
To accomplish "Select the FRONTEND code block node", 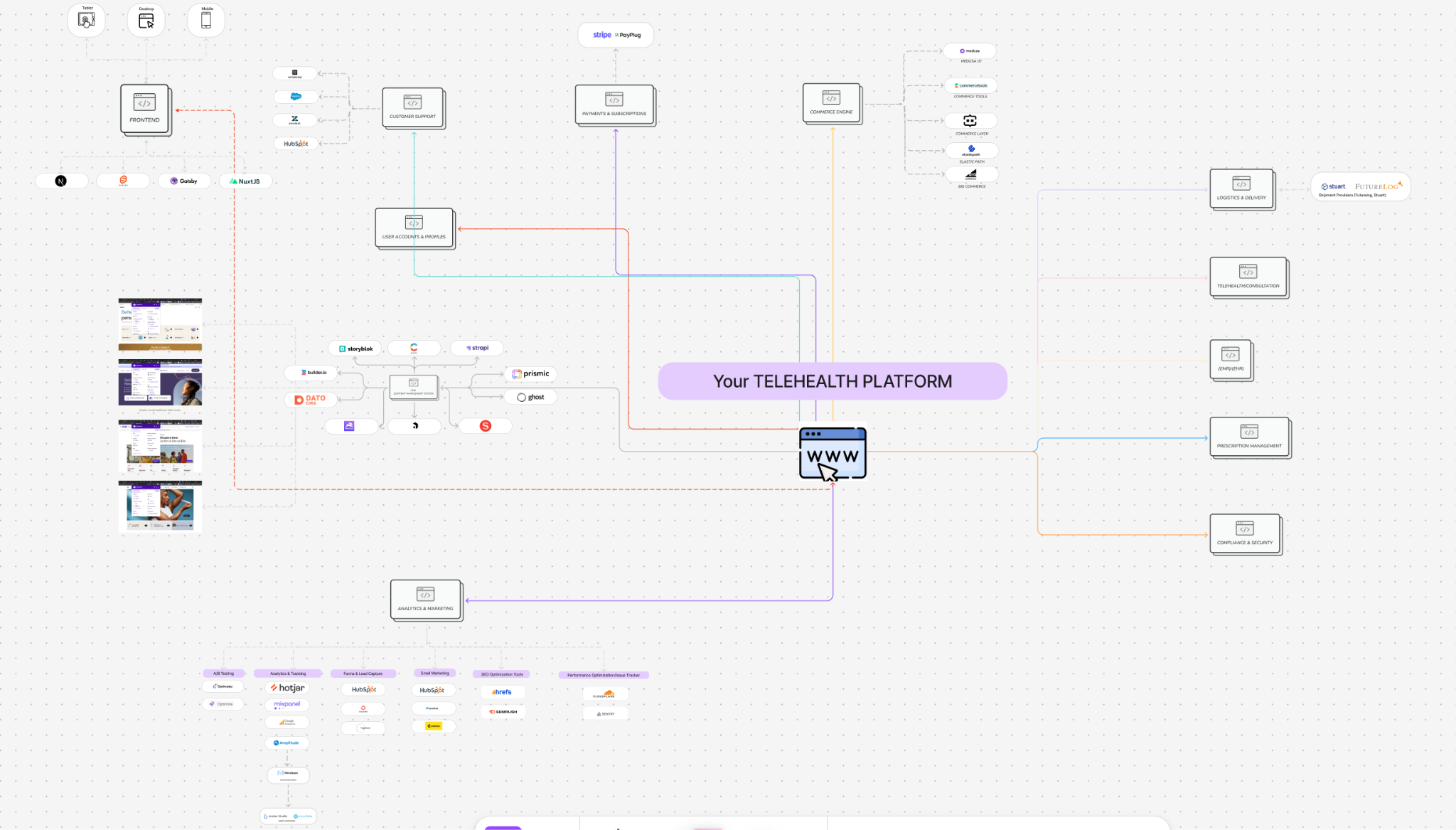I will click(145, 109).
